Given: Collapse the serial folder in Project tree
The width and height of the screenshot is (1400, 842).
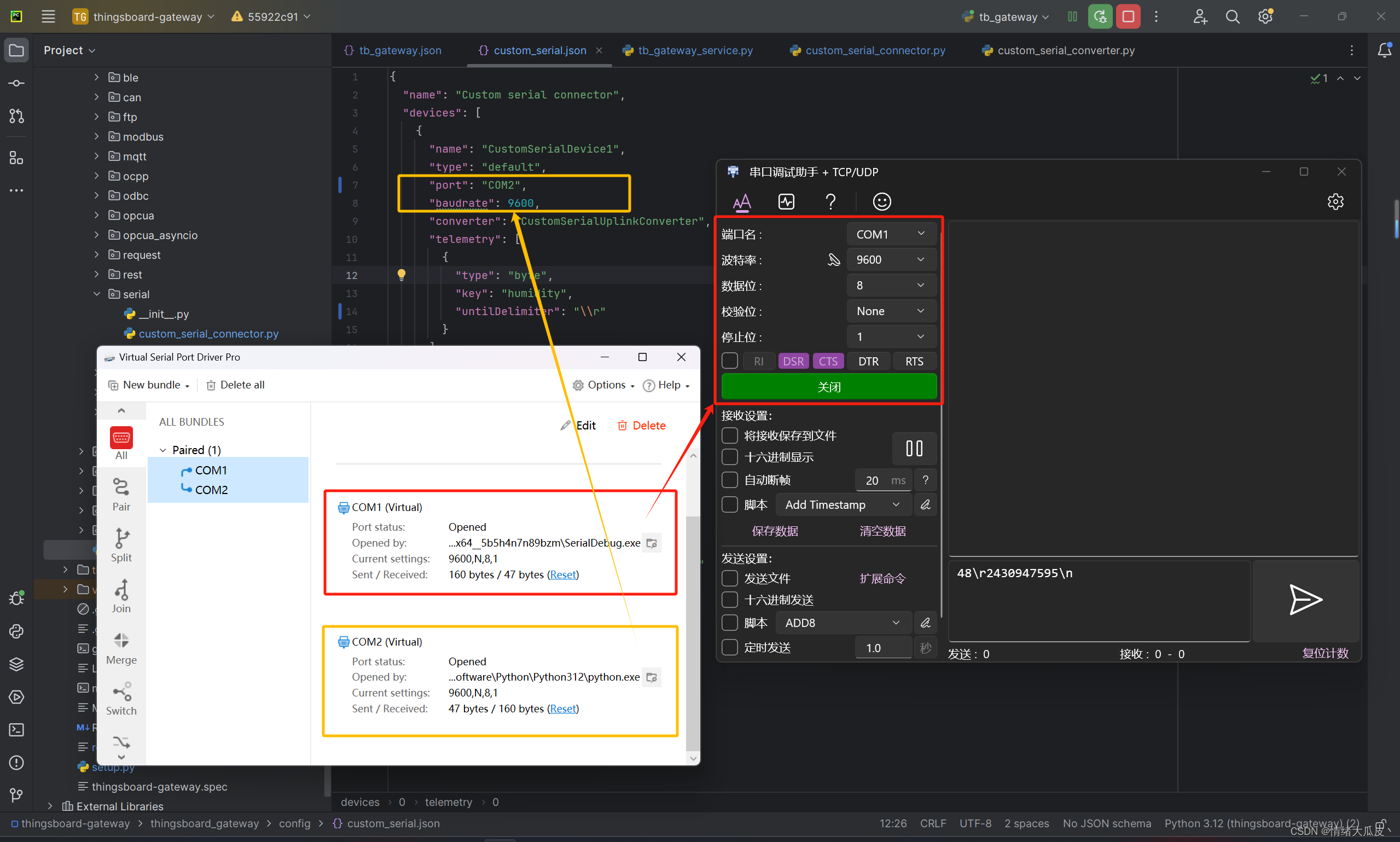Looking at the screenshot, I should click(x=96, y=294).
